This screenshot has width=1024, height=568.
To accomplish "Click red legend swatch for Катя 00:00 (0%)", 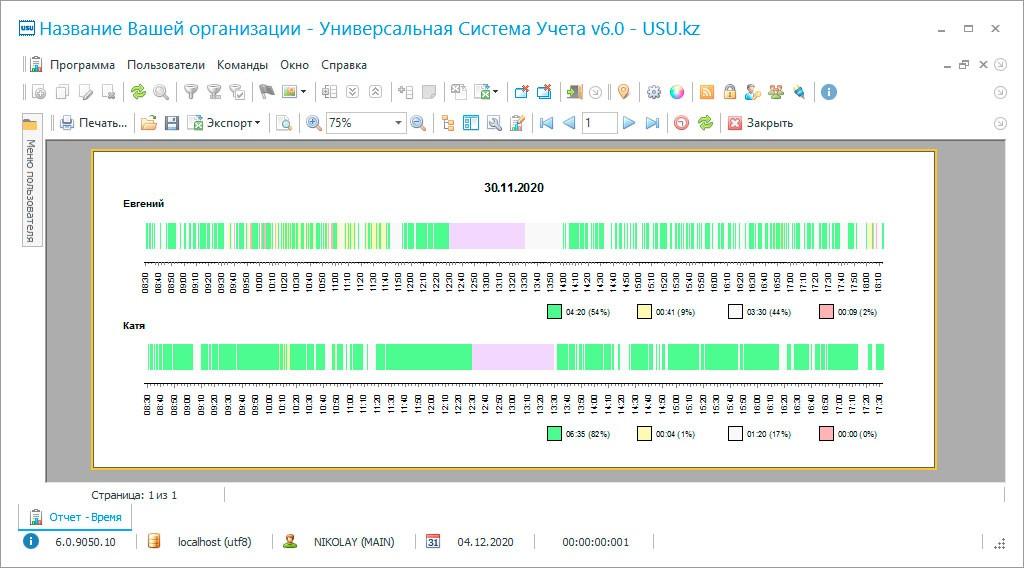I will [826, 434].
